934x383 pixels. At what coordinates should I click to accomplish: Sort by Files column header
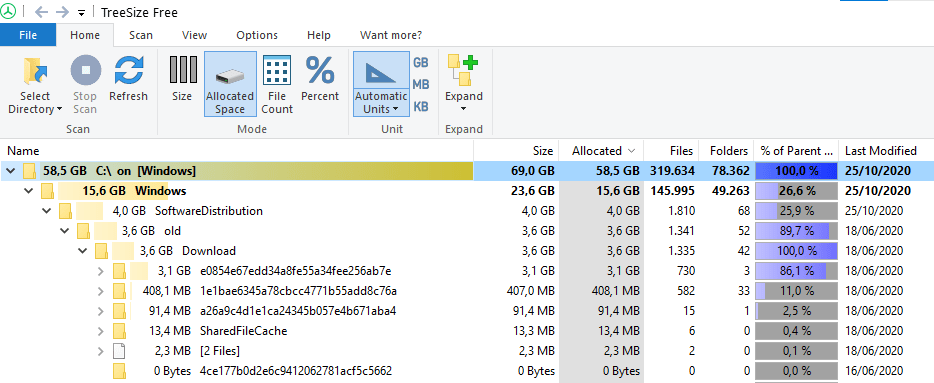(x=670, y=151)
